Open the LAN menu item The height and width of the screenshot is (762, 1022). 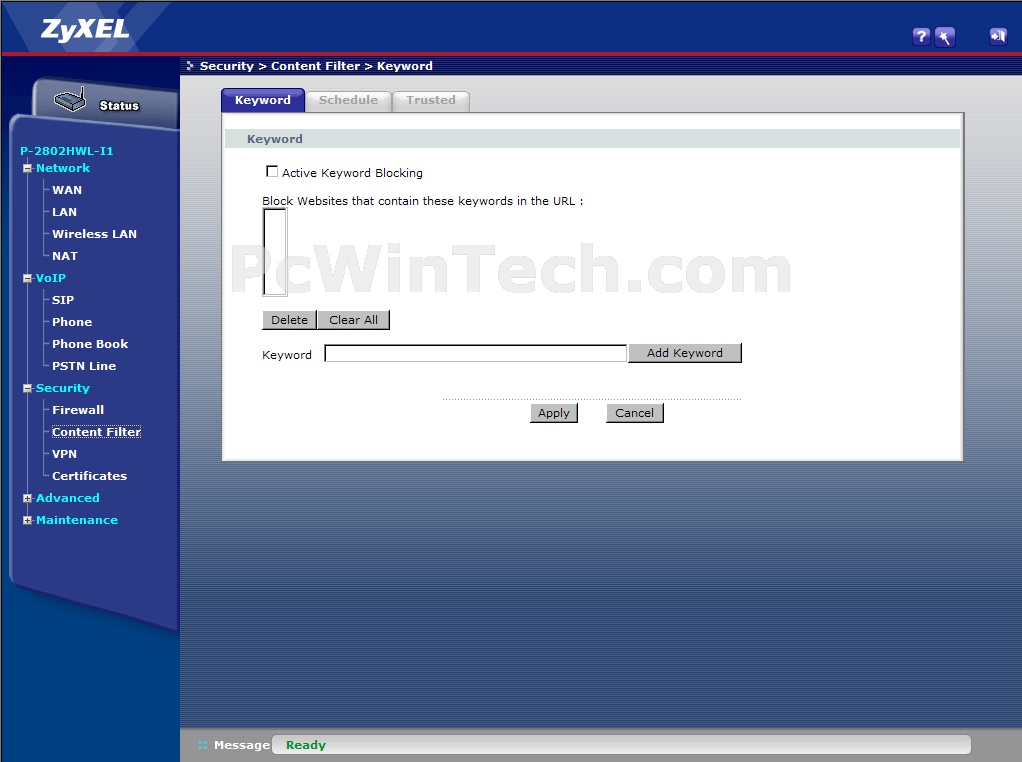click(x=65, y=212)
